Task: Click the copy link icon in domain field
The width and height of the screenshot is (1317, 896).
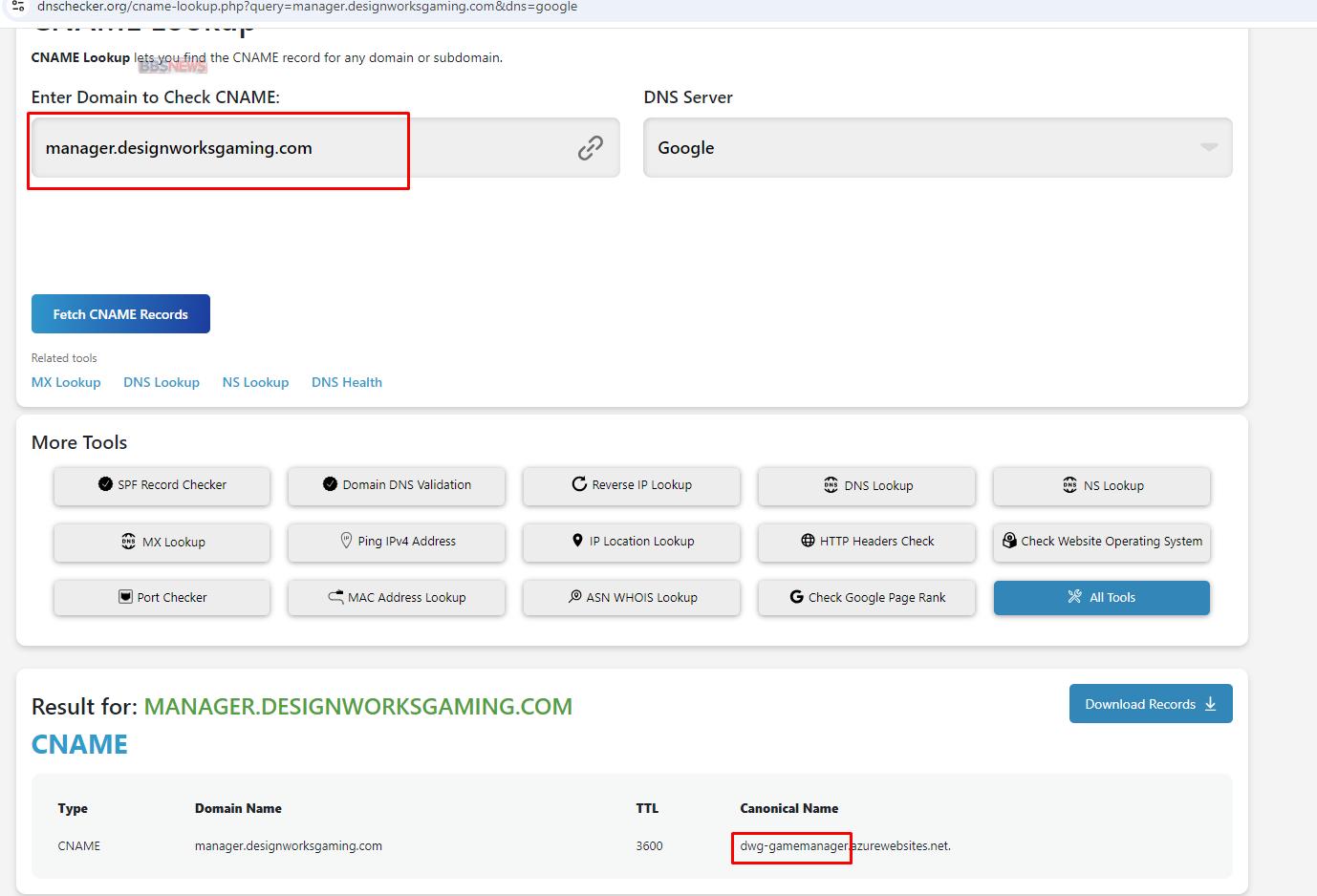Action: click(x=590, y=148)
